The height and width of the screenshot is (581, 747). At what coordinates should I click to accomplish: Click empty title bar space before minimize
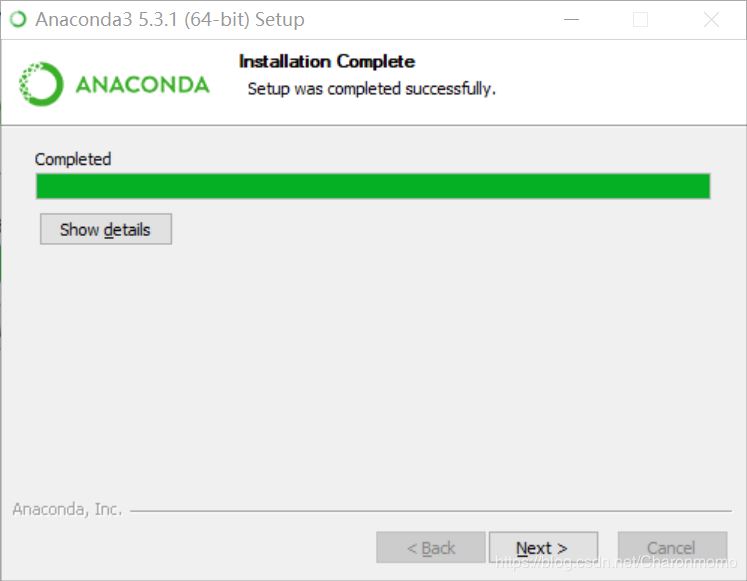429,20
